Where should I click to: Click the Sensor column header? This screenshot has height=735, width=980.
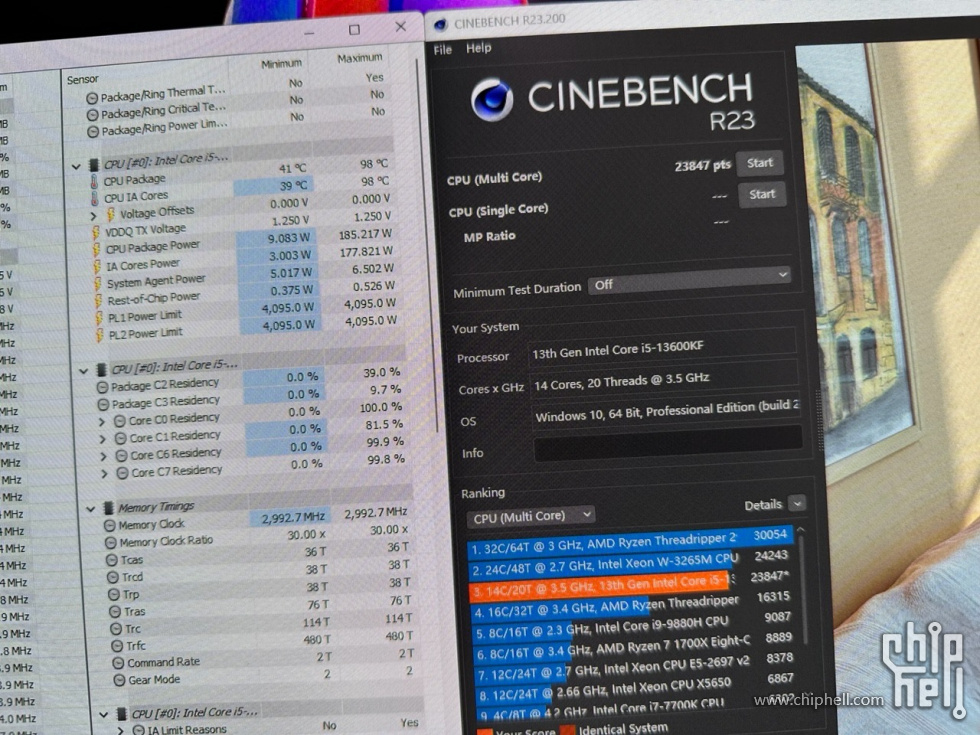coord(82,79)
